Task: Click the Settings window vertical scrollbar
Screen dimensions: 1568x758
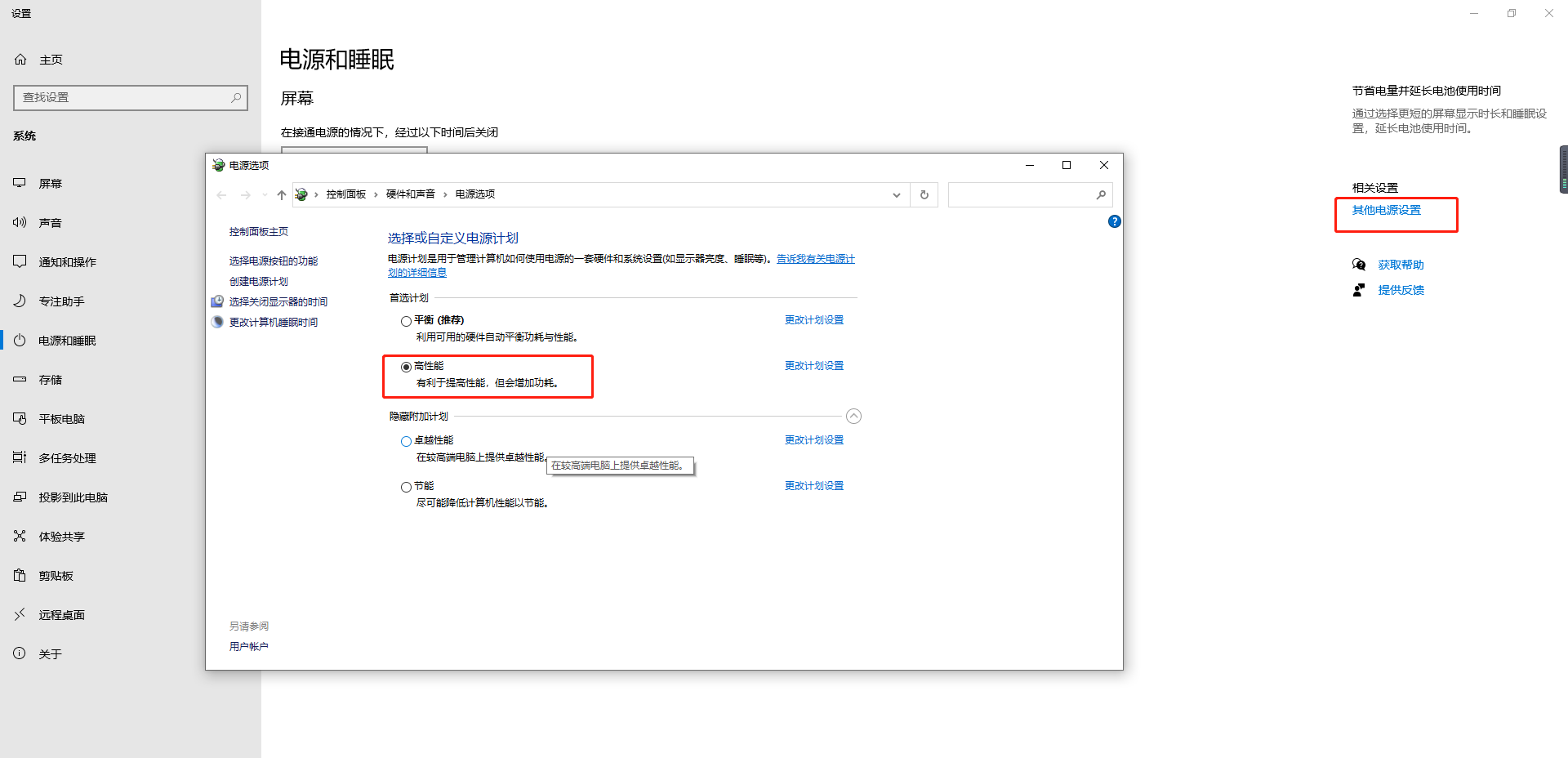Action: (1563, 169)
